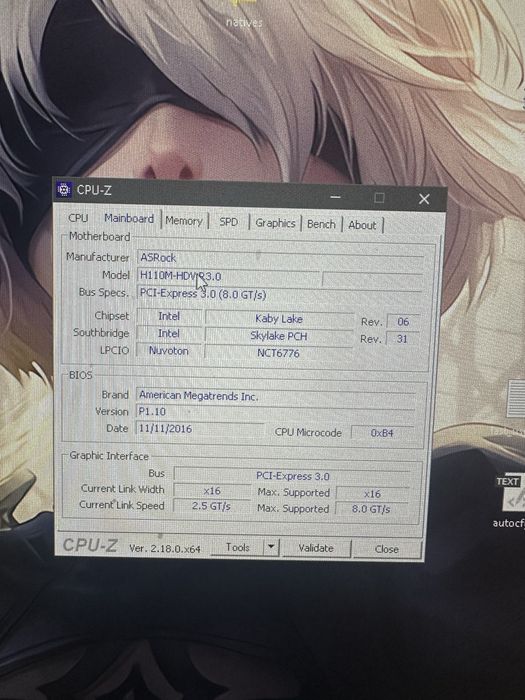Click the southbridge Rev. 31 value

click(x=402, y=339)
